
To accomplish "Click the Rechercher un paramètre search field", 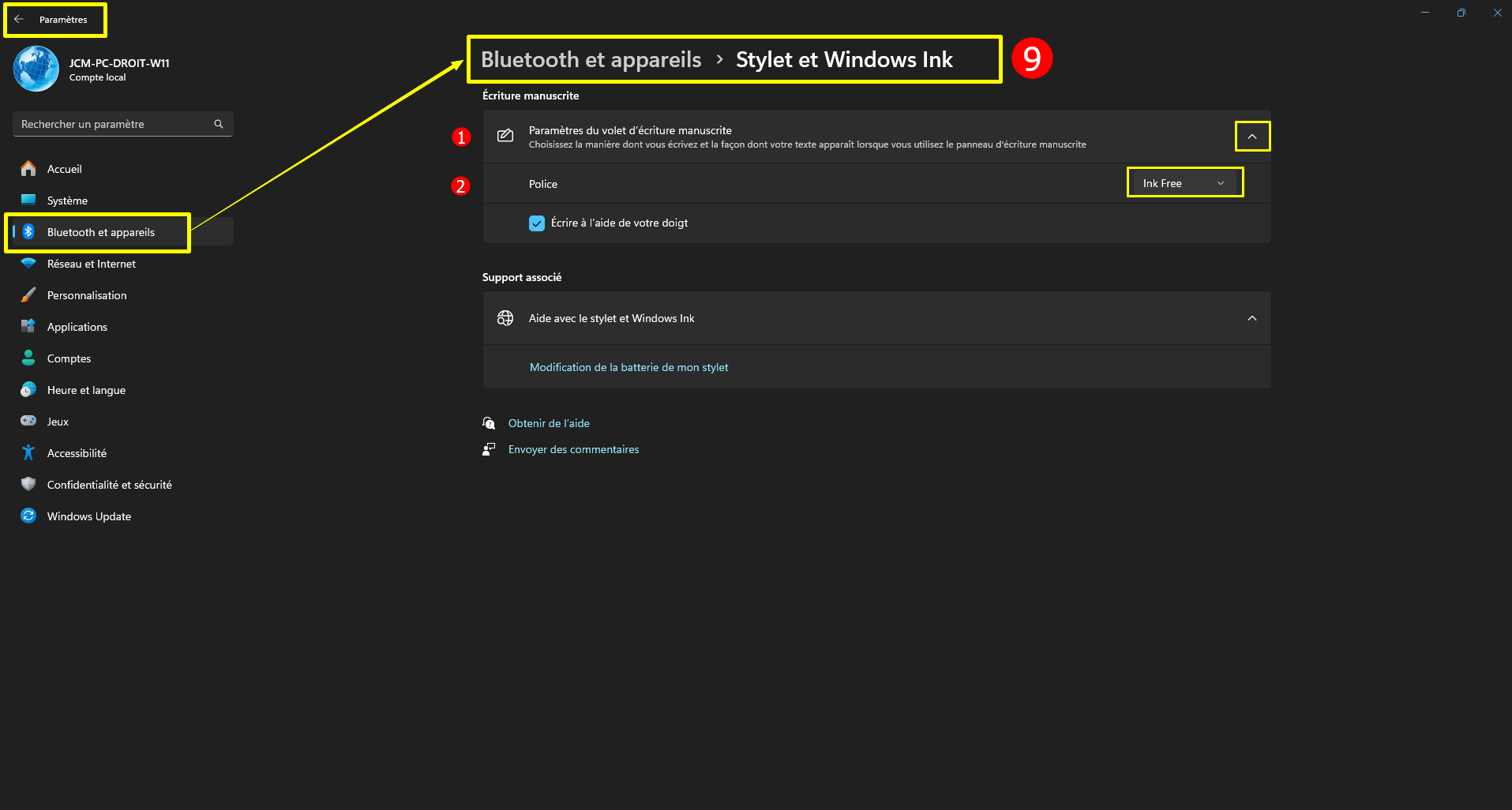I will [x=123, y=124].
